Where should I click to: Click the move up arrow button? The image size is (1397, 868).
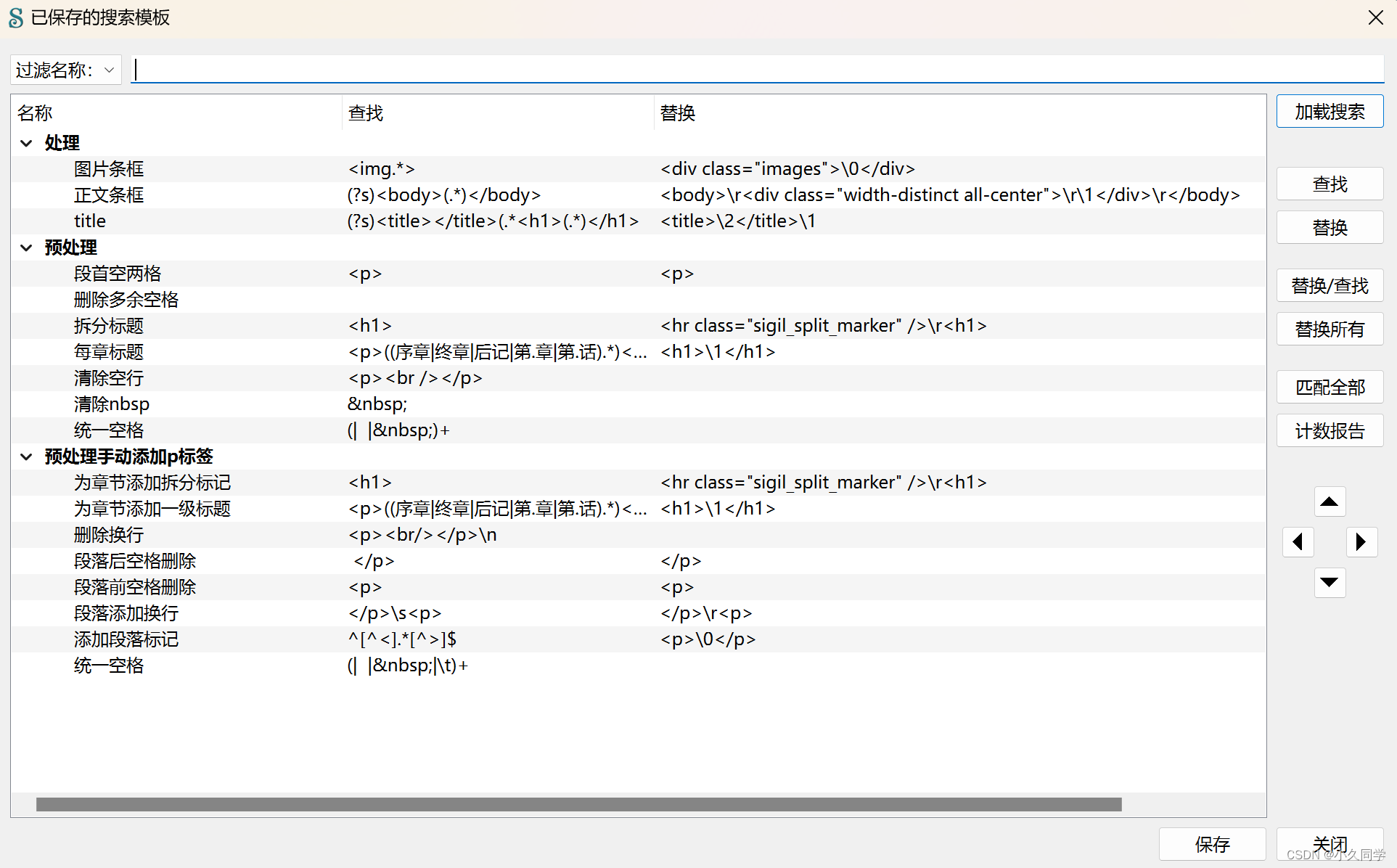(1329, 501)
